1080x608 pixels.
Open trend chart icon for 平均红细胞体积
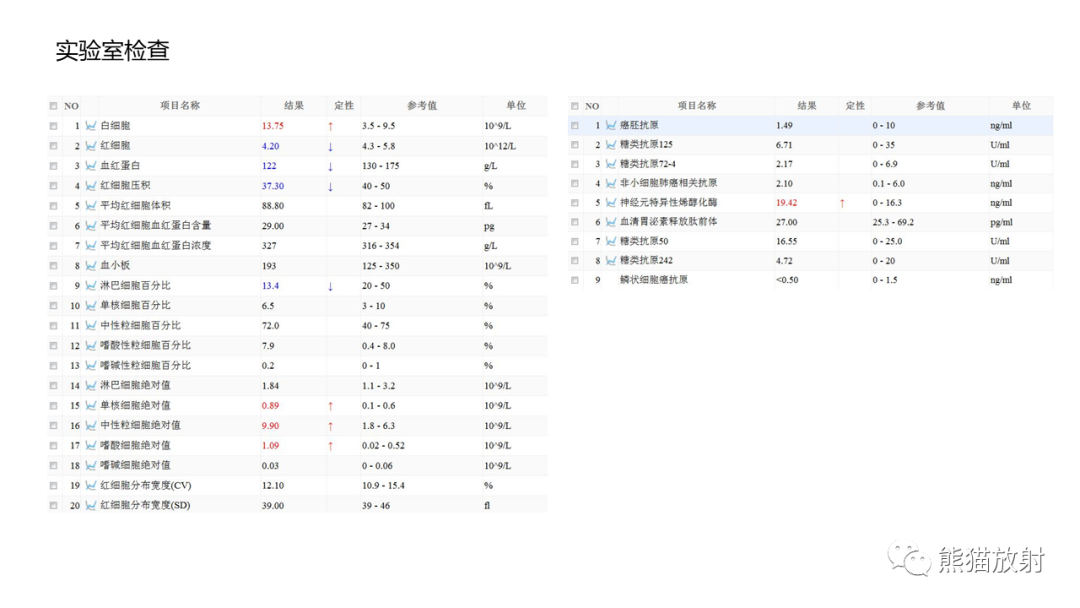click(90, 206)
